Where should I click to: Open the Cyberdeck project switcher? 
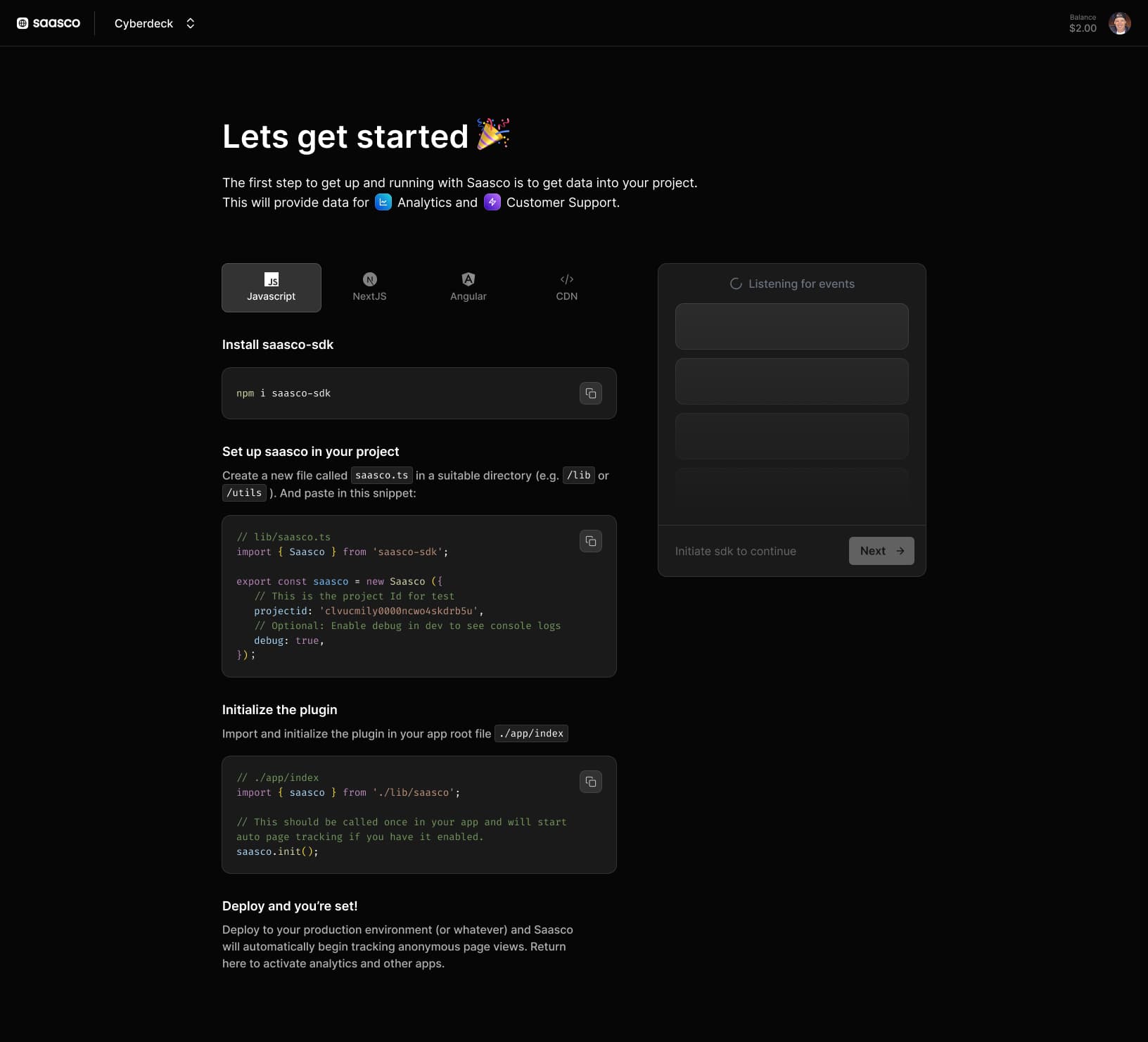pos(155,23)
